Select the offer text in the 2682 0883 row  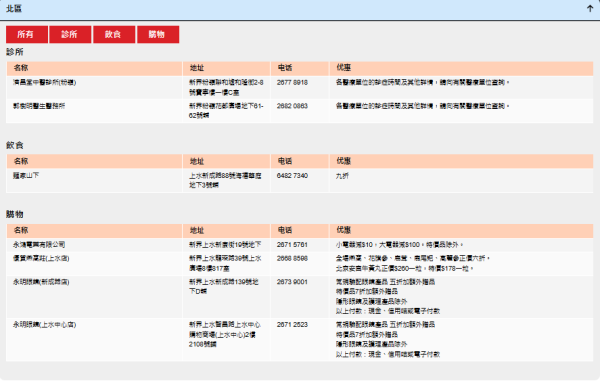click(x=423, y=106)
